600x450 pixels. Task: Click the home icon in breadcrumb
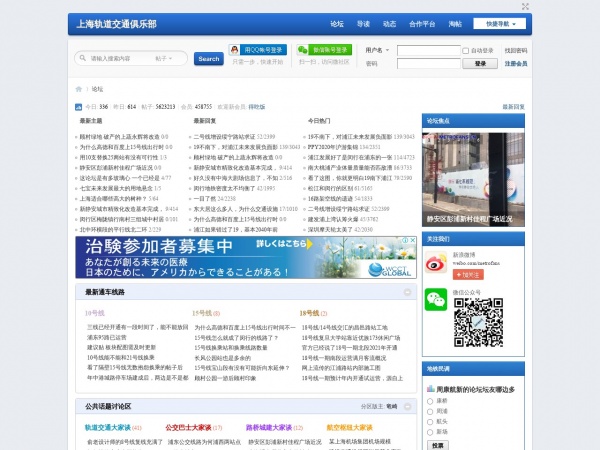point(80,88)
